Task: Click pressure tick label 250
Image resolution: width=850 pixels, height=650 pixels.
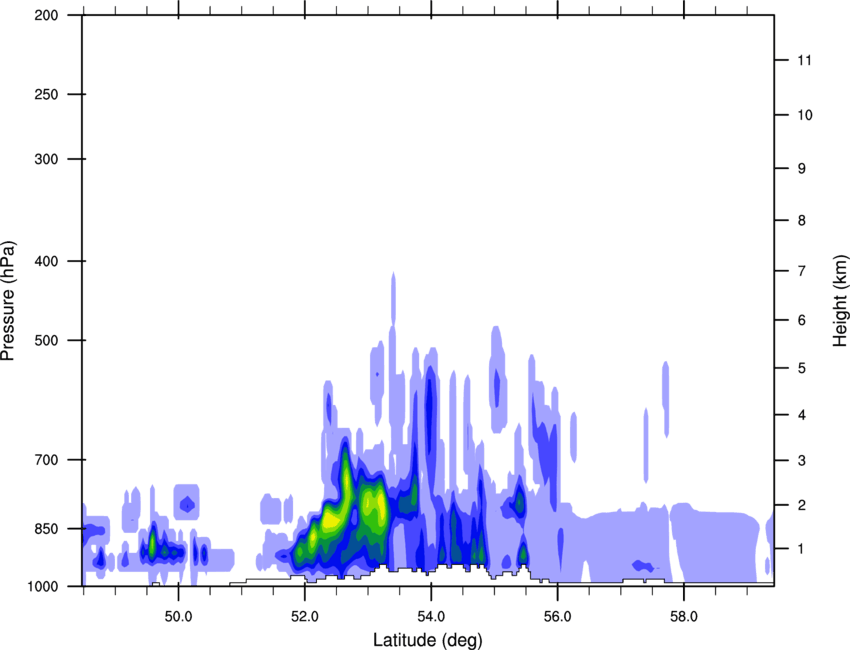Action: [46, 94]
